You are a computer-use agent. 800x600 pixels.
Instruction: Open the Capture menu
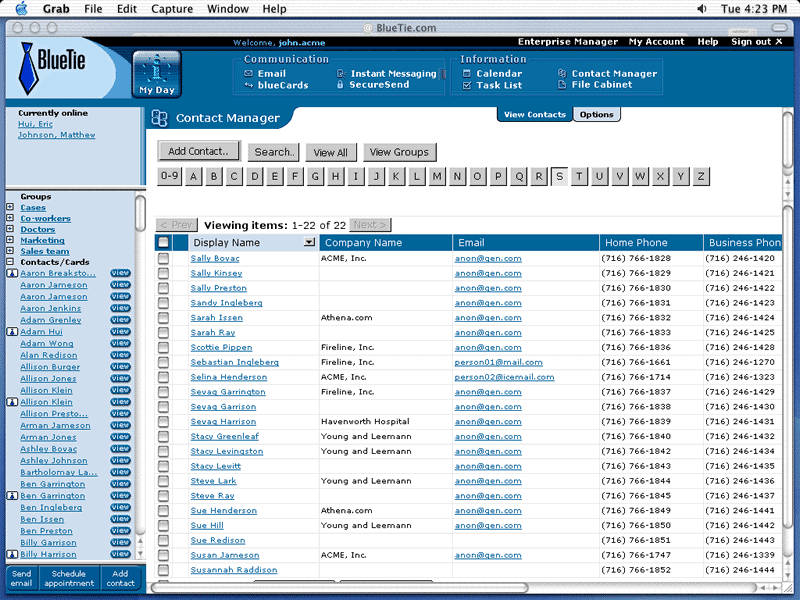(x=172, y=9)
